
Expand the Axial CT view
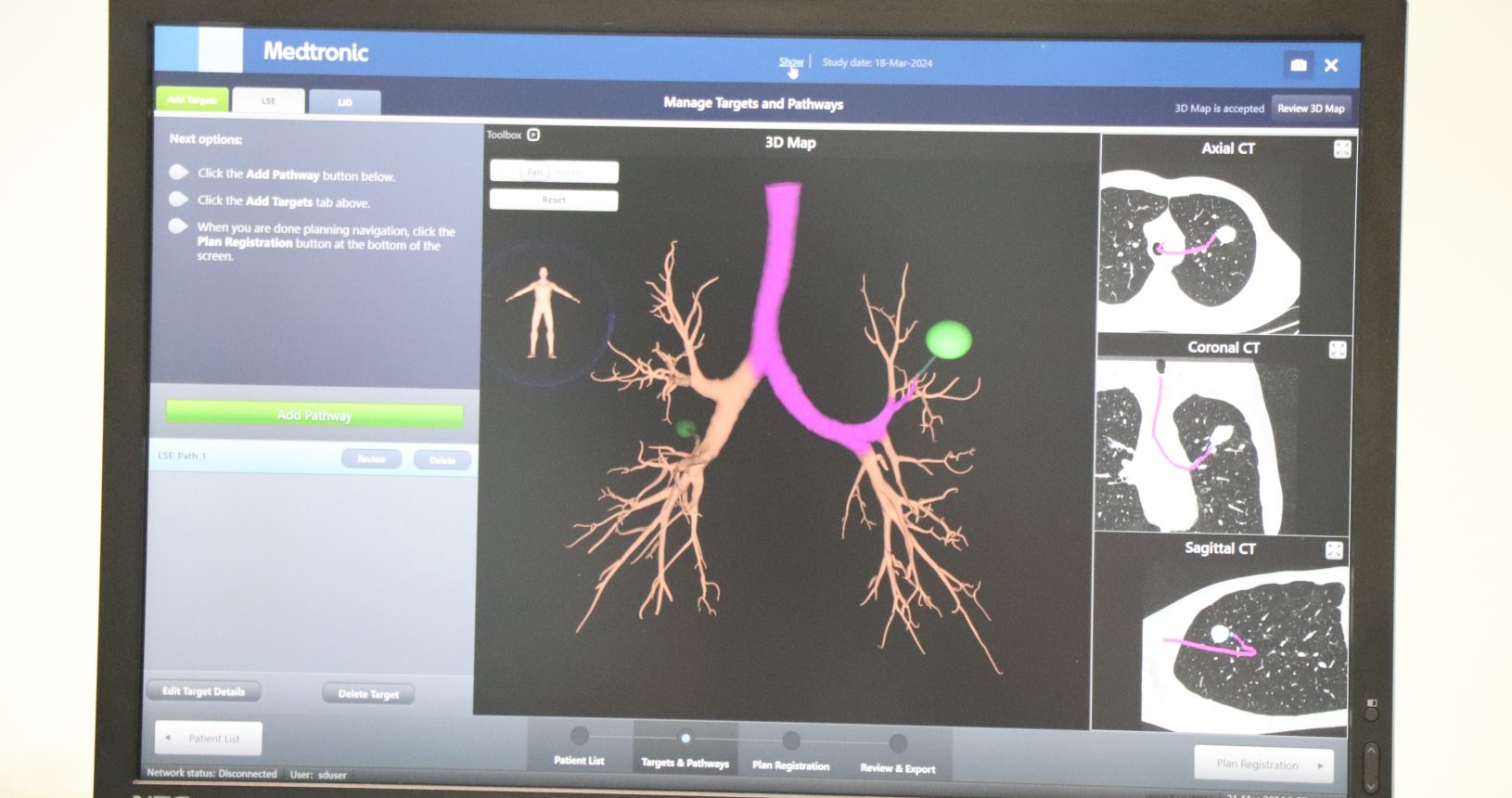(1341, 149)
